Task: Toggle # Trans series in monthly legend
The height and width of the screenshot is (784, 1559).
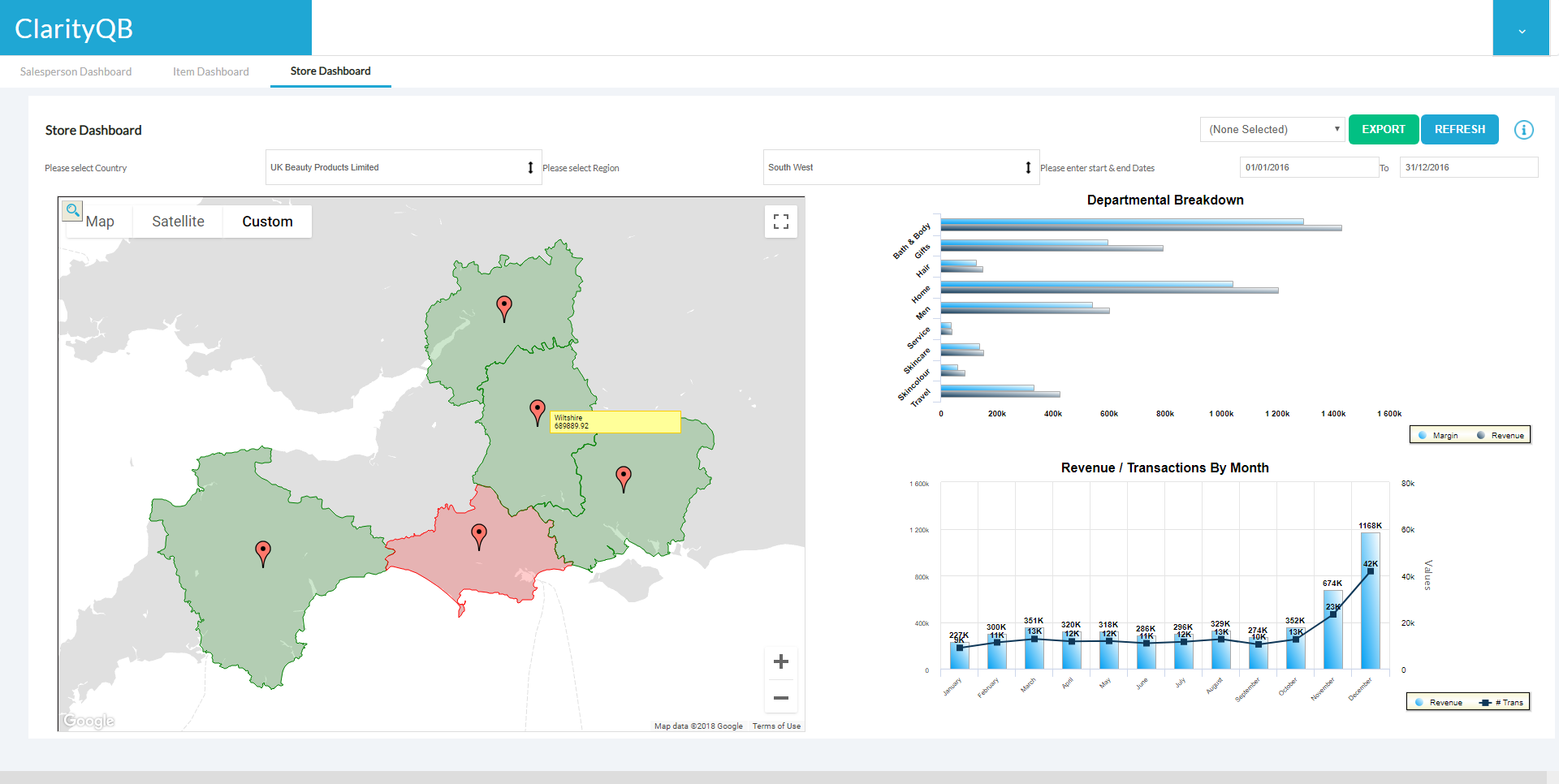Action: pos(1503,703)
